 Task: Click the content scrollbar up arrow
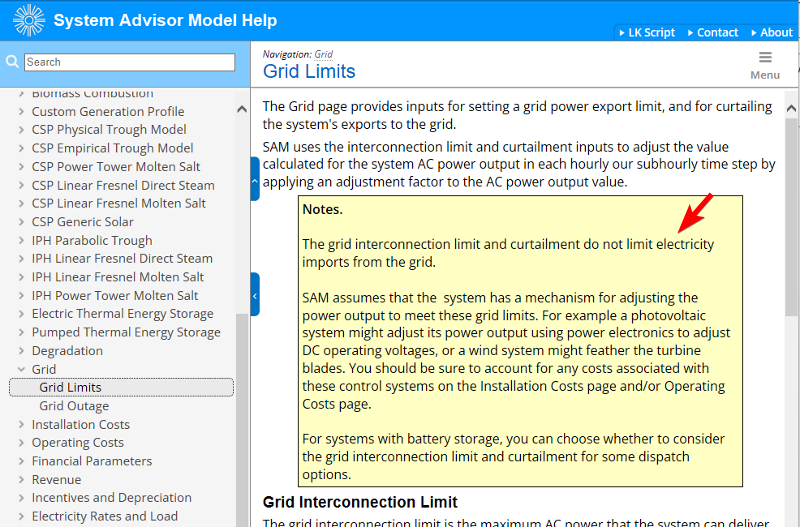coord(791,108)
